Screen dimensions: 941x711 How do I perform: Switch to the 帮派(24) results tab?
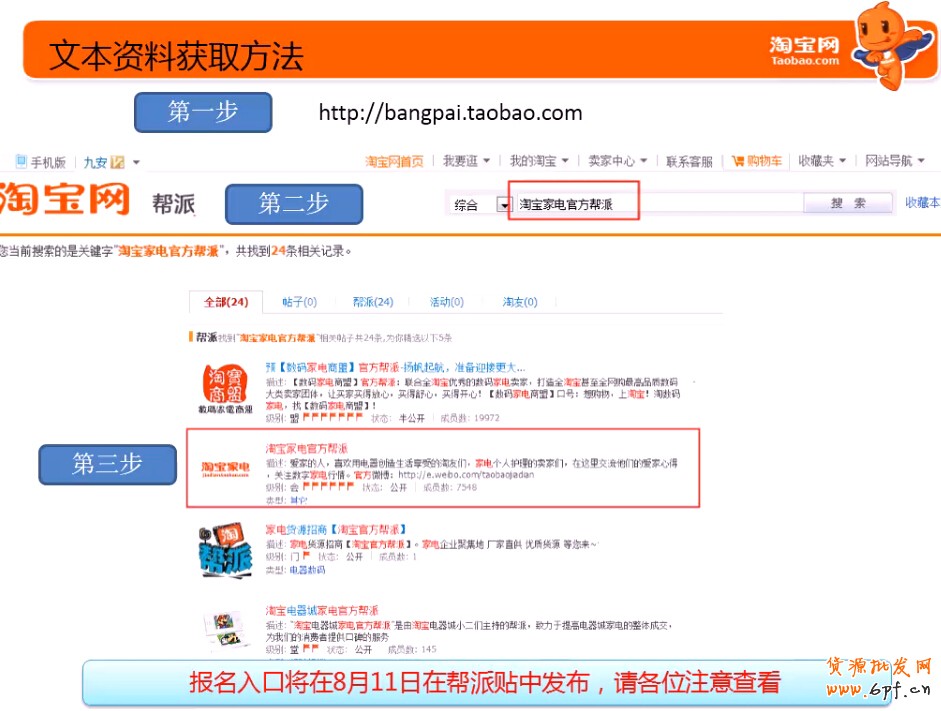coord(372,302)
